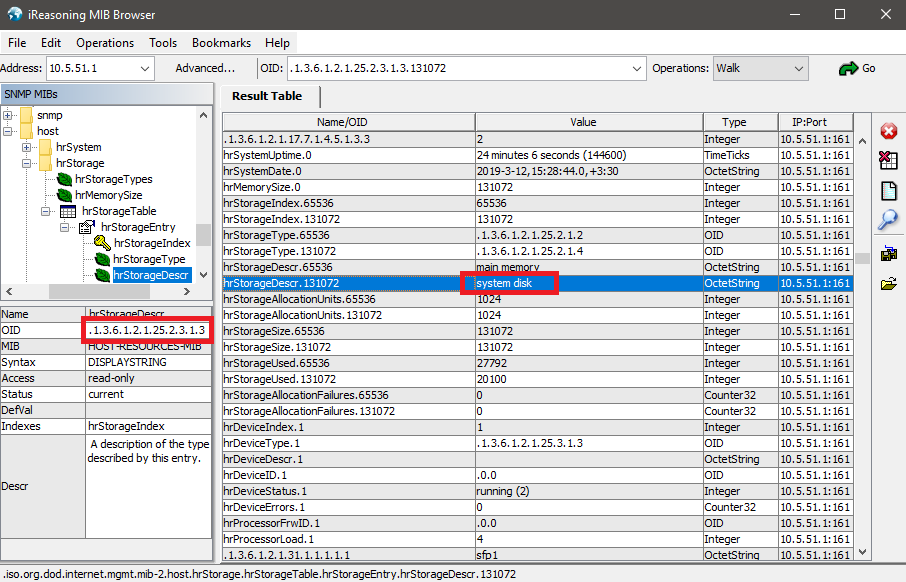Click the Advanced... button
The image size is (906, 582).
click(x=205, y=68)
